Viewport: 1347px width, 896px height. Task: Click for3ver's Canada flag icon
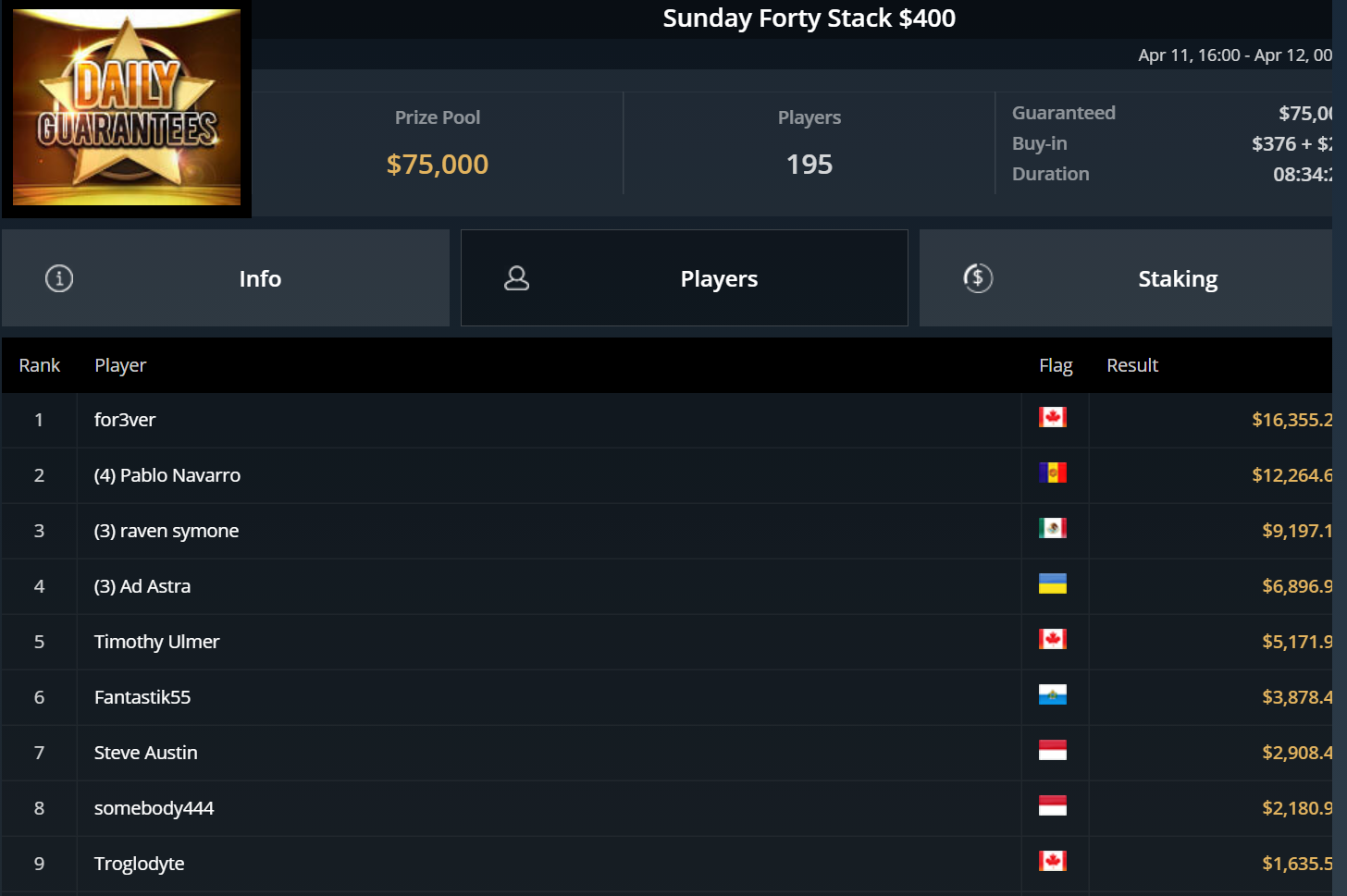tap(1052, 417)
